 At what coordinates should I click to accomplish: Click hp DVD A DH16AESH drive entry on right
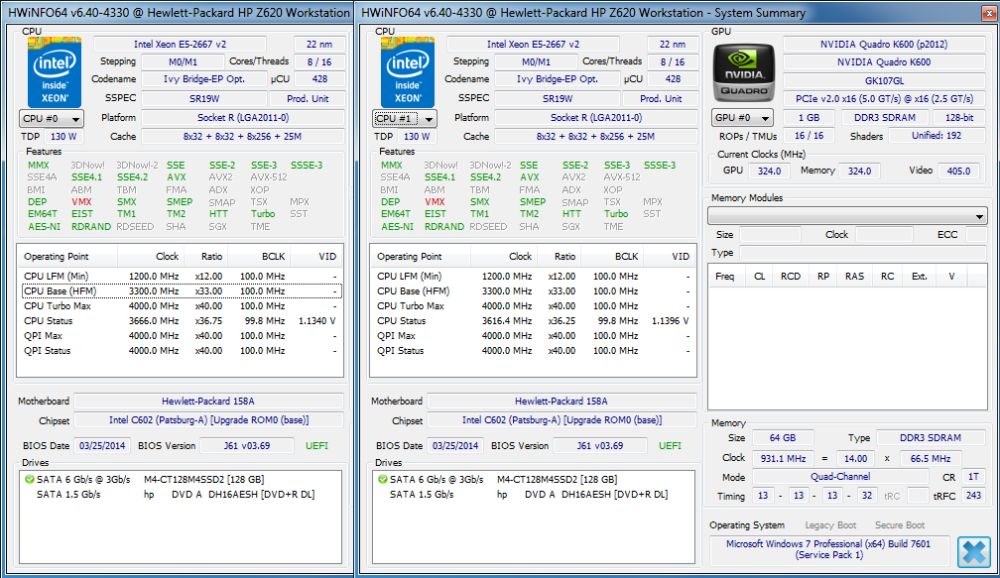click(x=582, y=494)
